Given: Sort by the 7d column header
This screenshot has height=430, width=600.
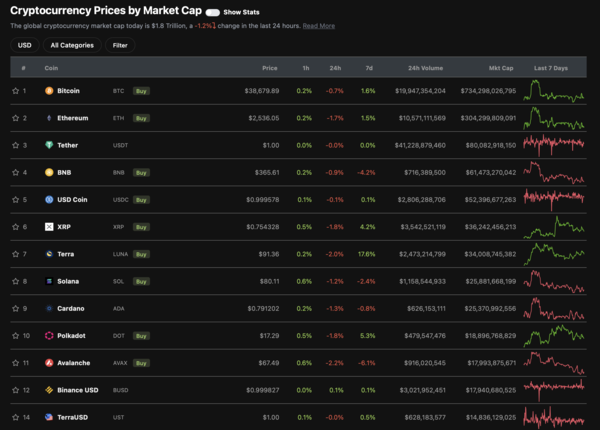Looking at the screenshot, I should coord(369,68).
